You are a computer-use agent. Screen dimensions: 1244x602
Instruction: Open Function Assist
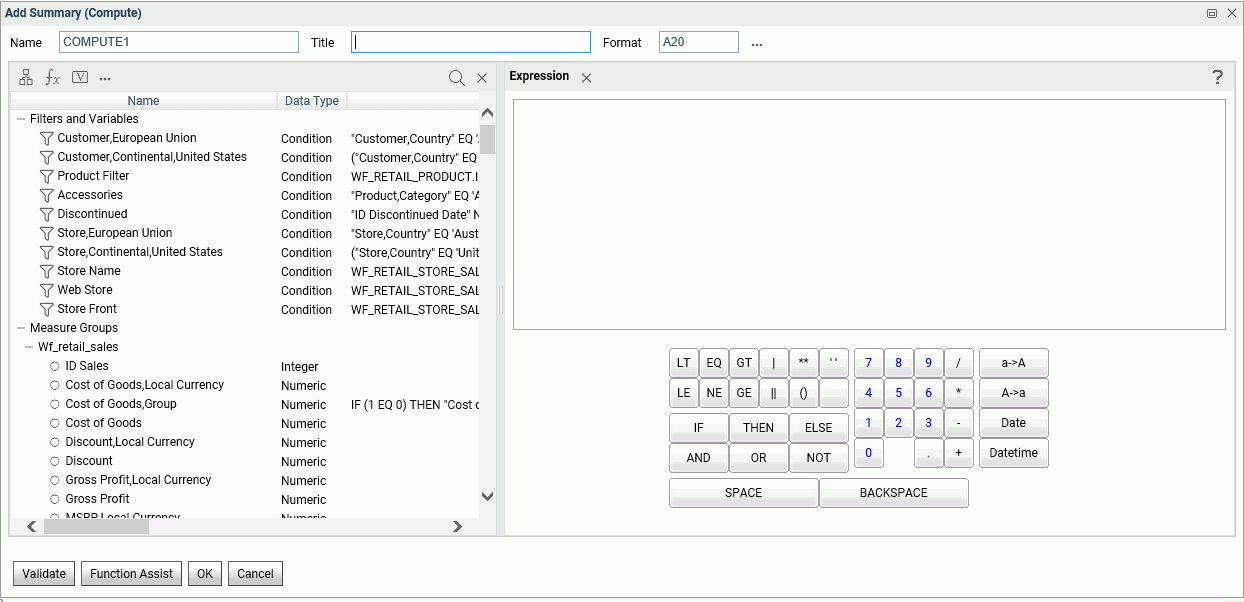point(132,574)
